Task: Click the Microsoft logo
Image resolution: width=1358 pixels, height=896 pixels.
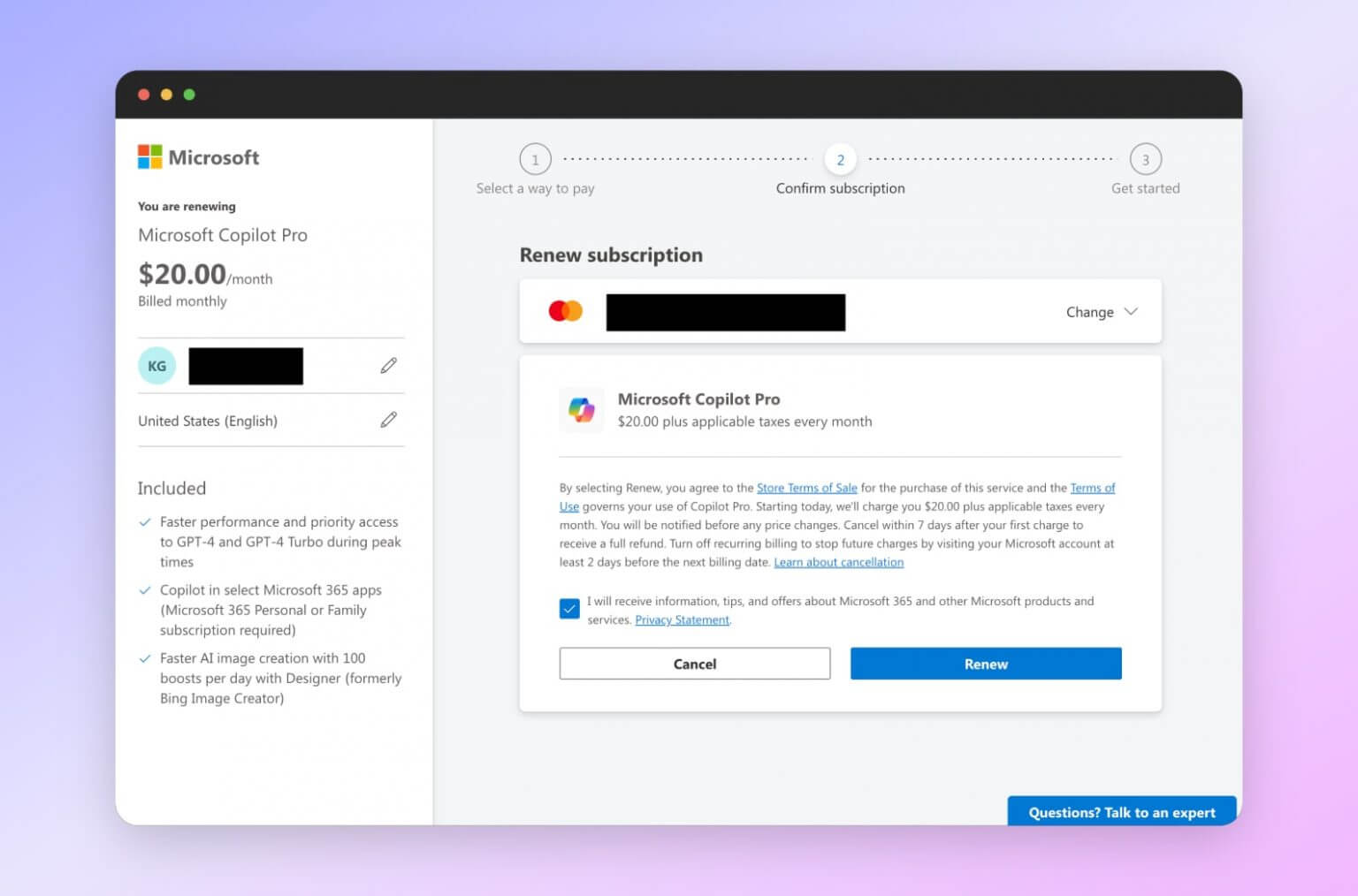Action: coord(198,156)
